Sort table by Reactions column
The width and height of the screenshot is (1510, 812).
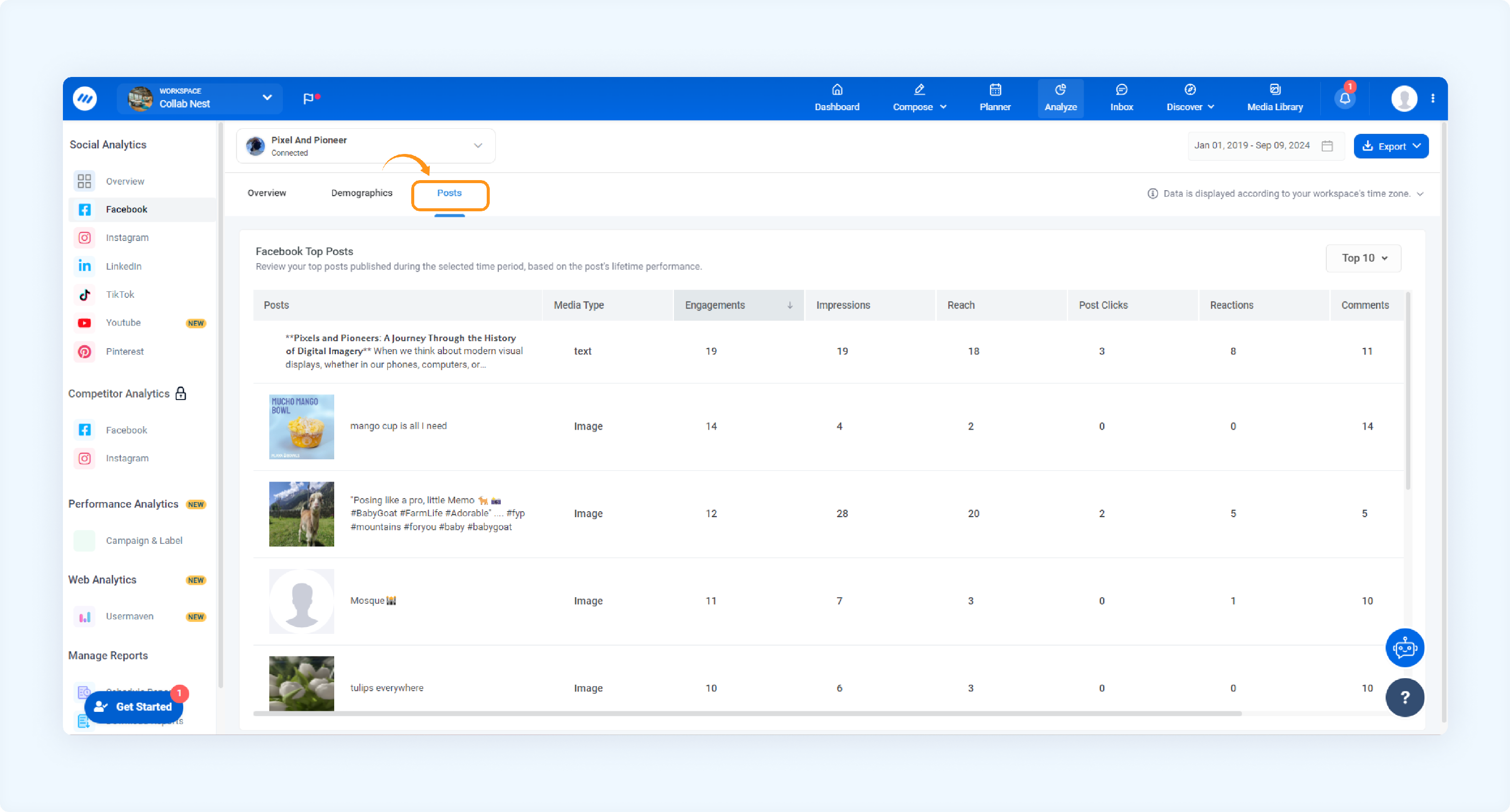click(x=1264, y=305)
